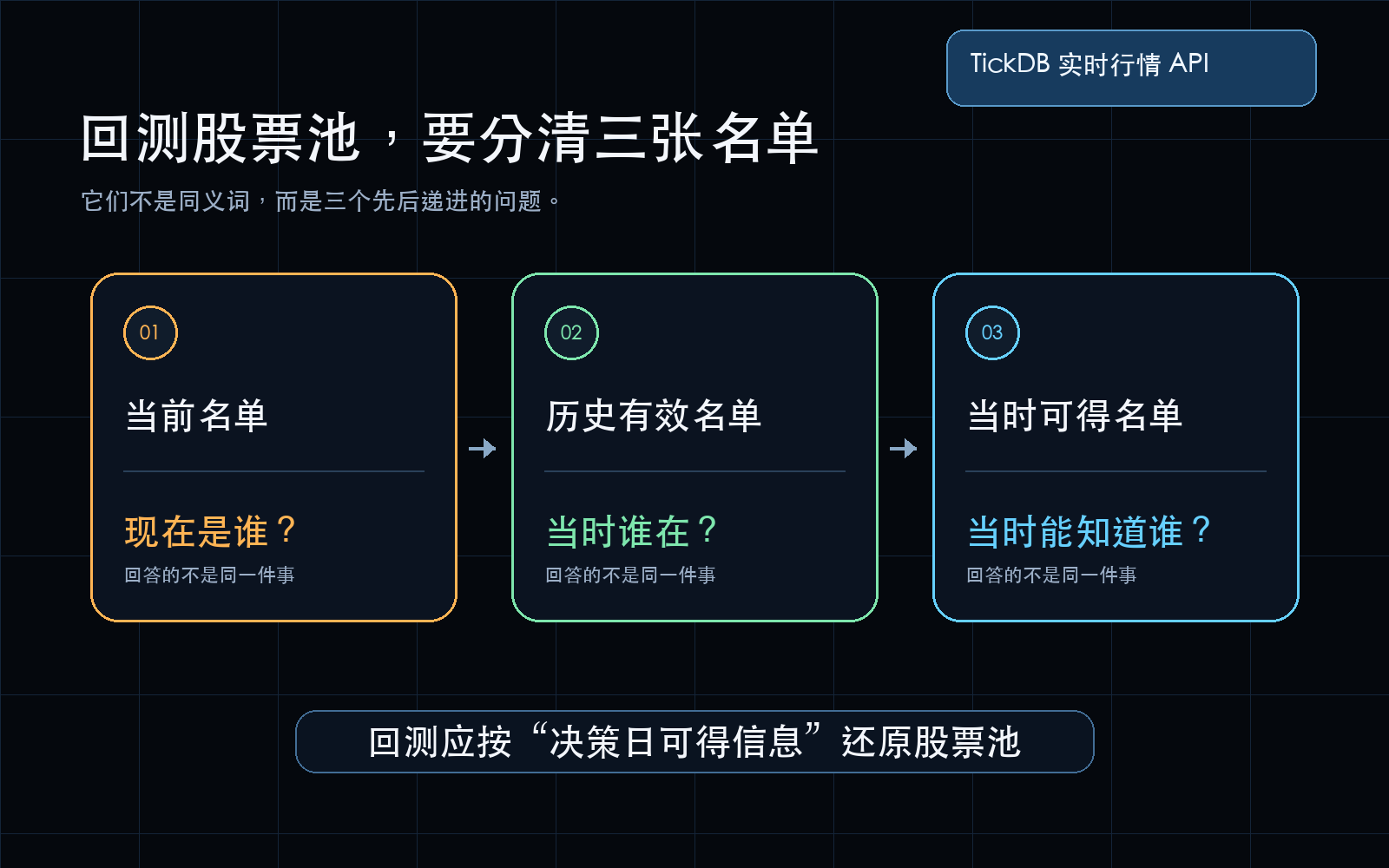Click the divider line in the 当前名单 card

point(274,471)
